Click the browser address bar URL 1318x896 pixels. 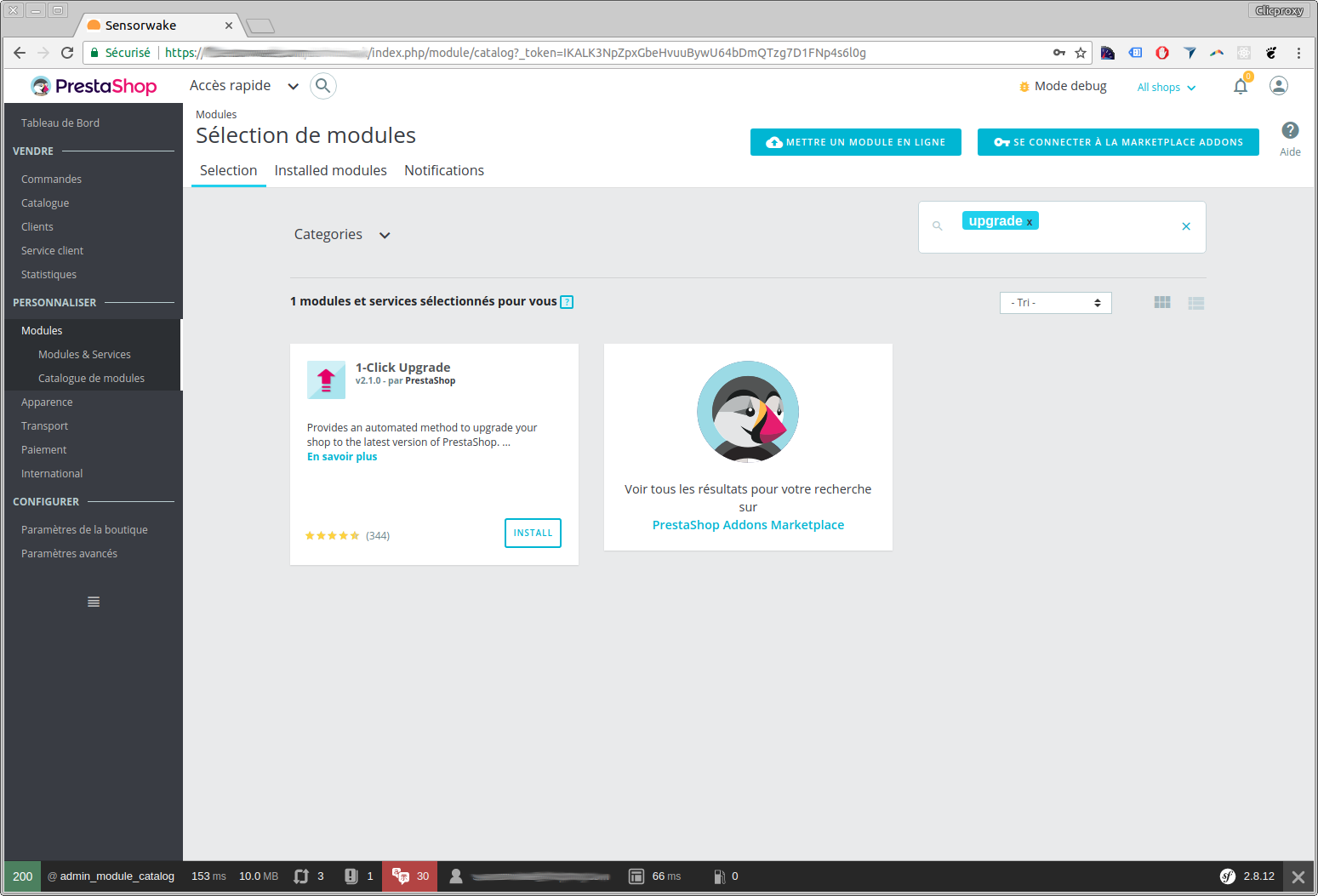(515, 53)
